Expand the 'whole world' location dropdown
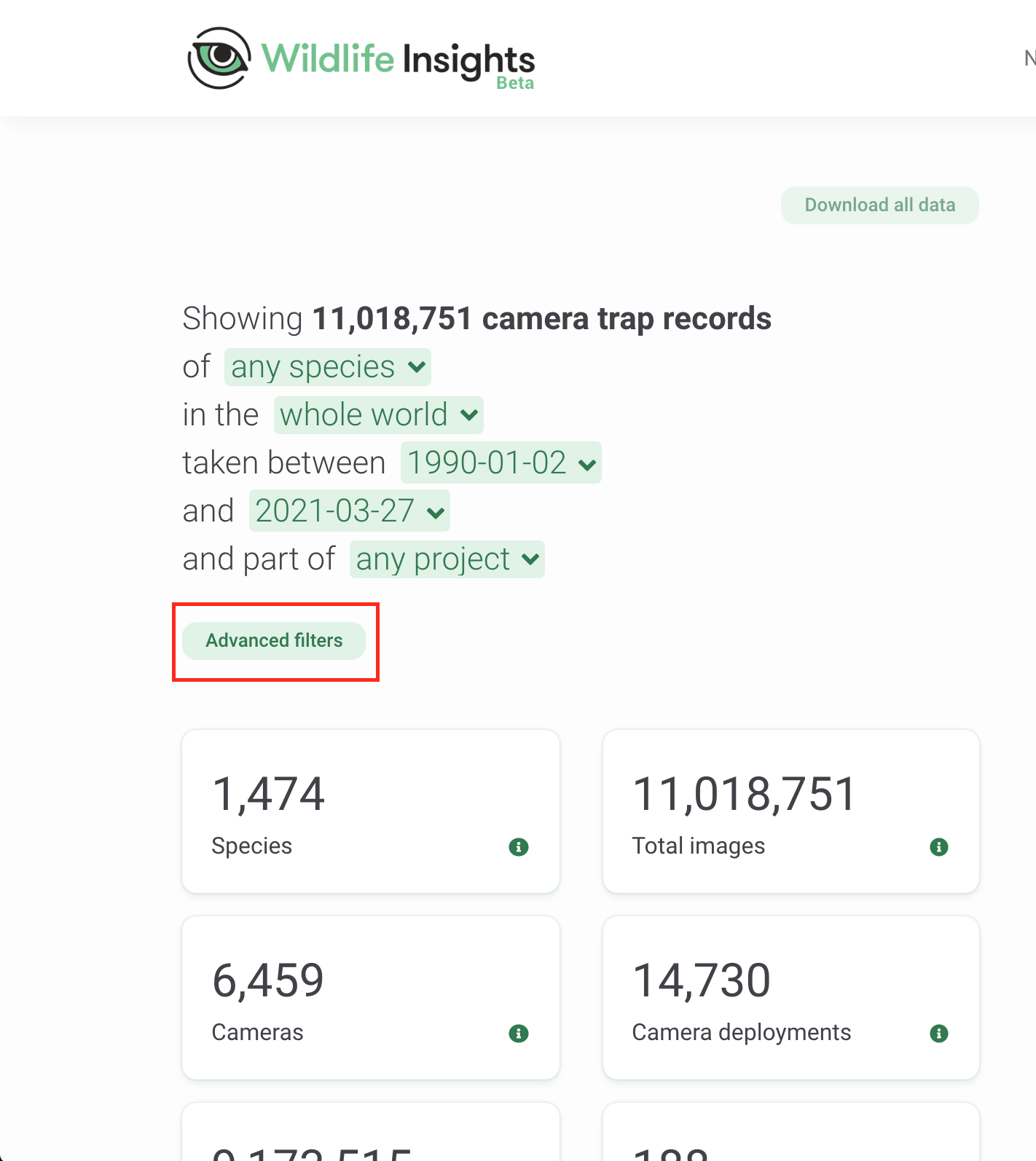The width and height of the screenshot is (1036, 1161). [379, 415]
